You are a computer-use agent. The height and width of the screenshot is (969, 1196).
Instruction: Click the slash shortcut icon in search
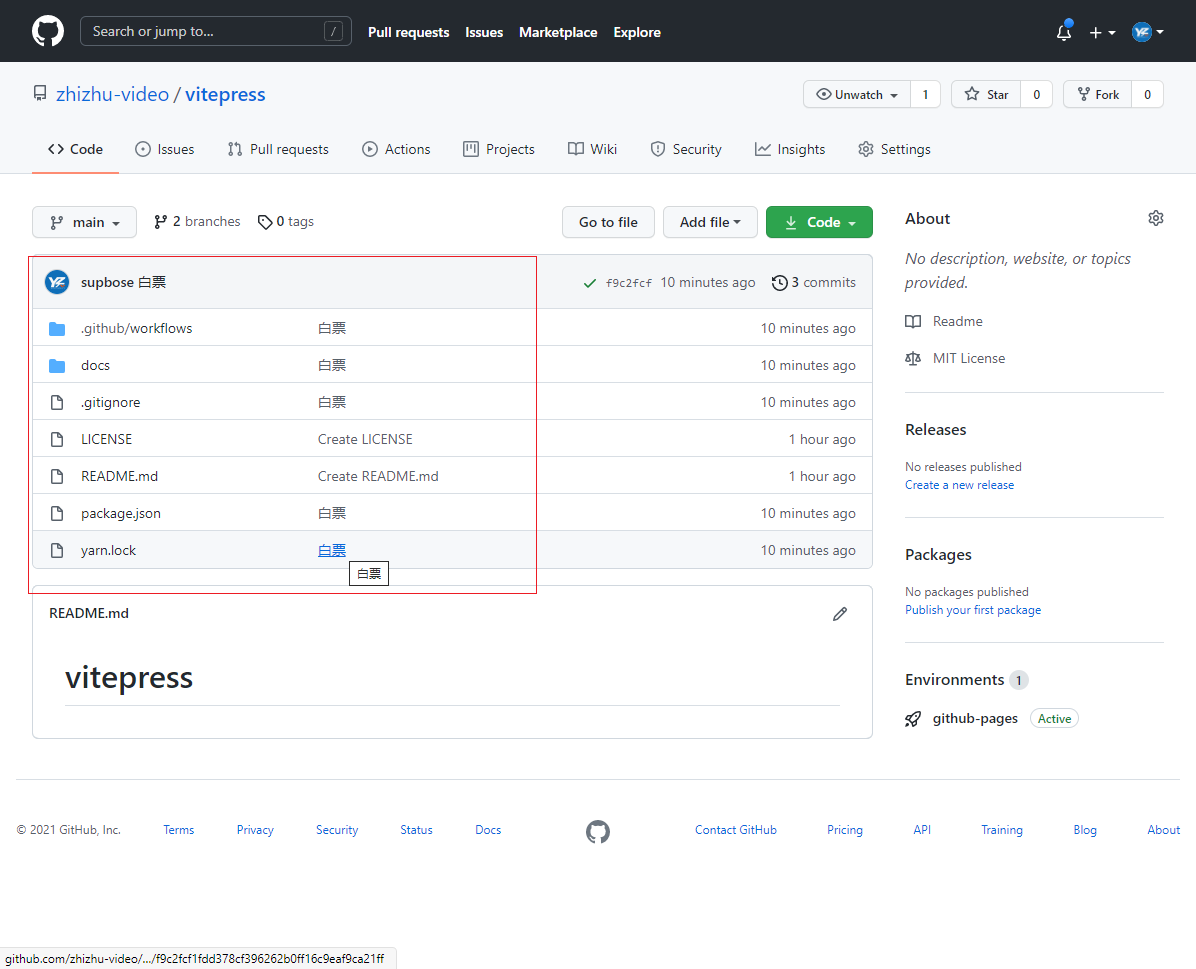pyautogui.click(x=333, y=31)
